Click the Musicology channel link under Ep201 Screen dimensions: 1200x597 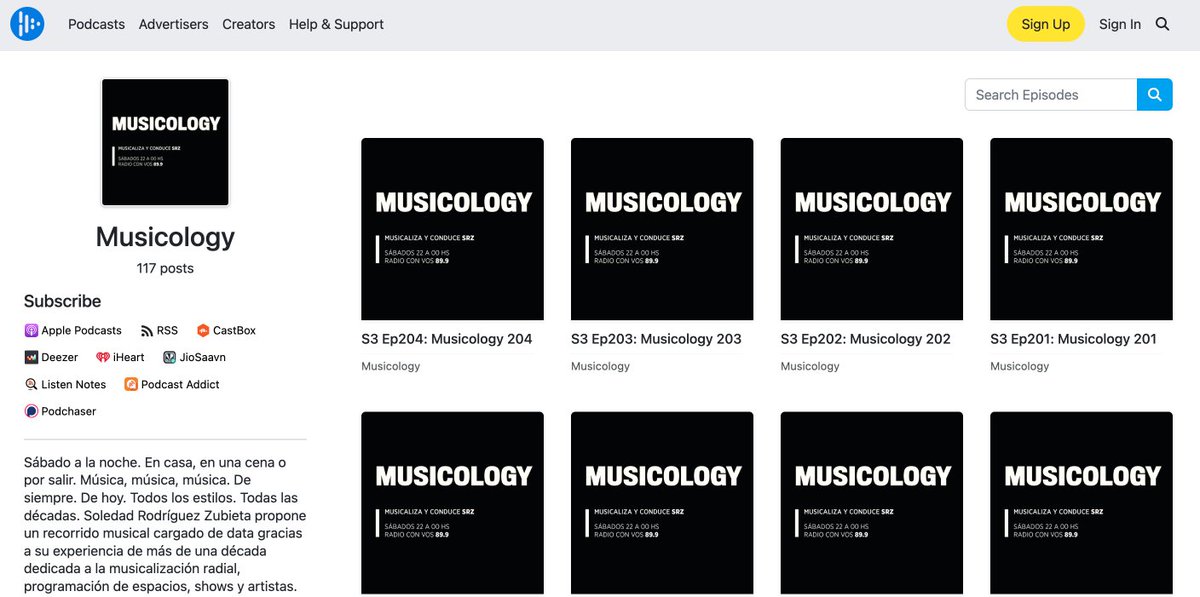[x=1019, y=366]
